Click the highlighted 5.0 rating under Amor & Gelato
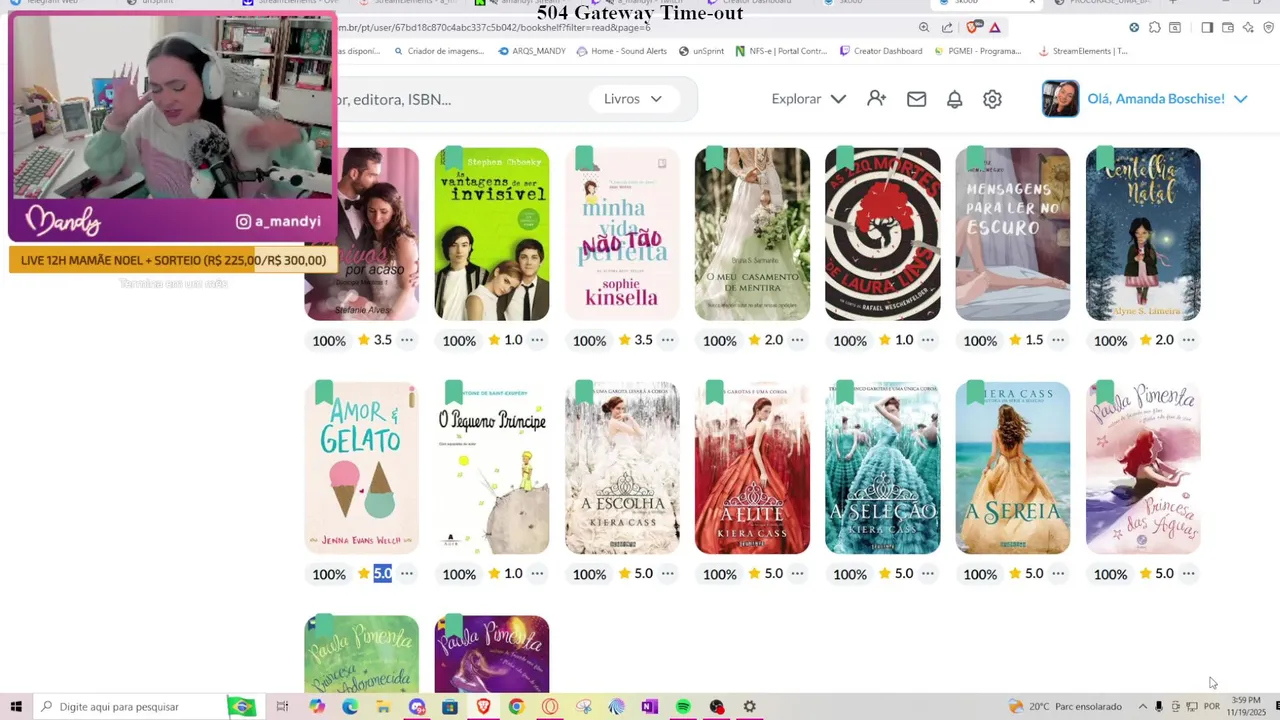Image resolution: width=1280 pixels, height=720 pixels. [383, 573]
